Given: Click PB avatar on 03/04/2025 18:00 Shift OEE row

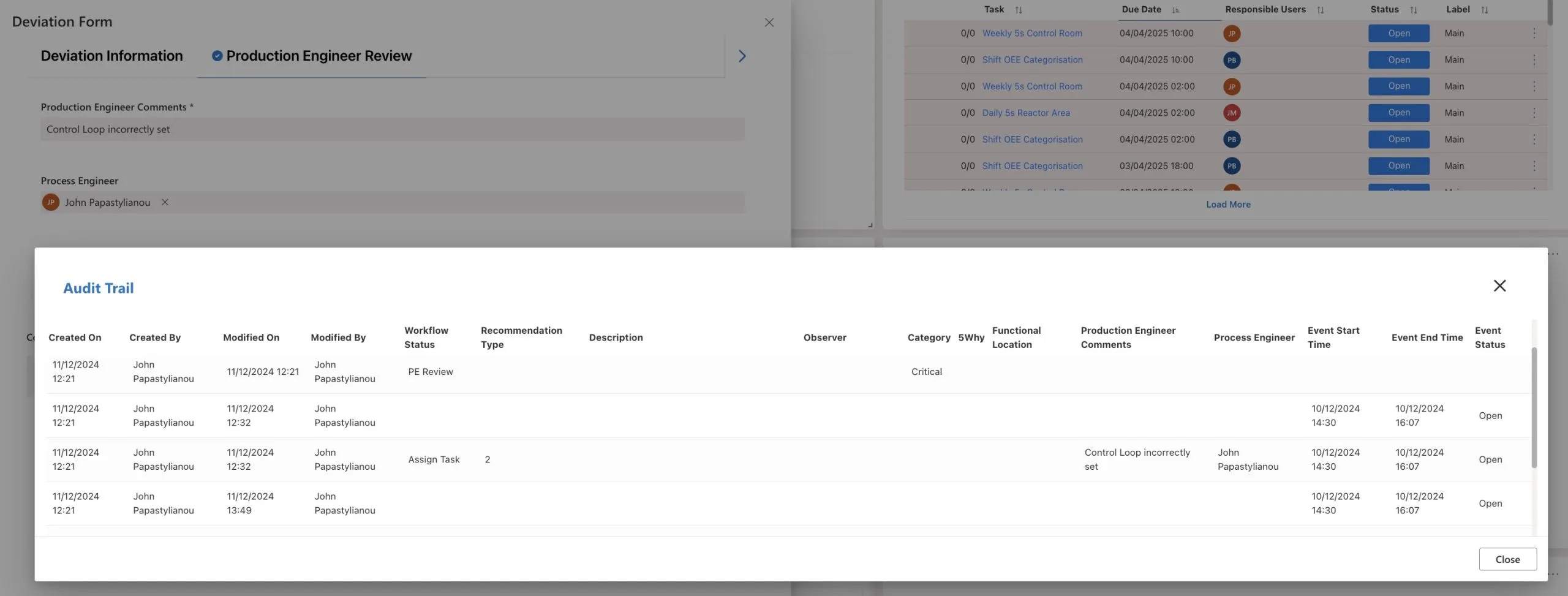Looking at the screenshot, I should pos(1232,165).
